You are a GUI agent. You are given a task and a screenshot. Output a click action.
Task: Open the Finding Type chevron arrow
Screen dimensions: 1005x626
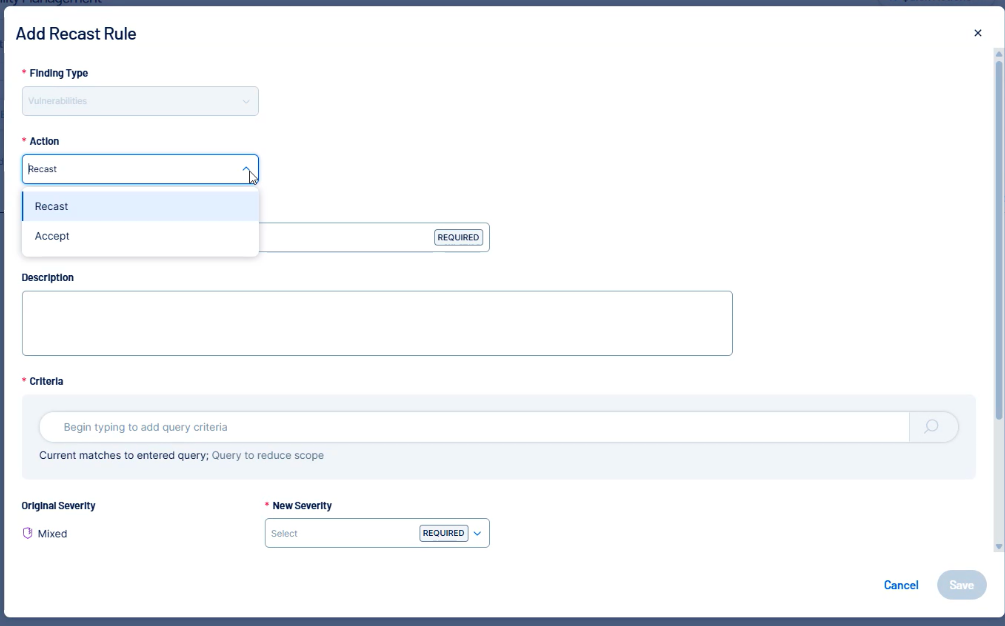pyautogui.click(x=246, y=101)
